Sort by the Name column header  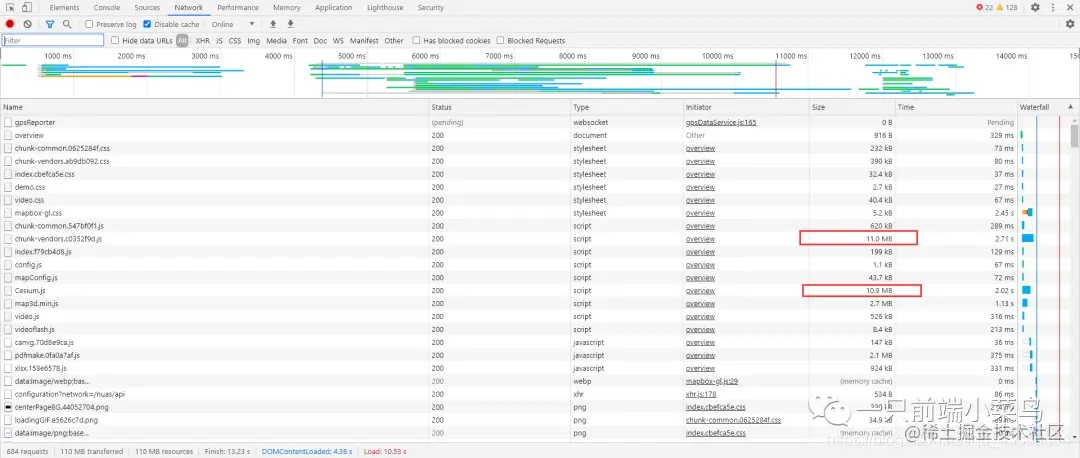click(214, 107)
